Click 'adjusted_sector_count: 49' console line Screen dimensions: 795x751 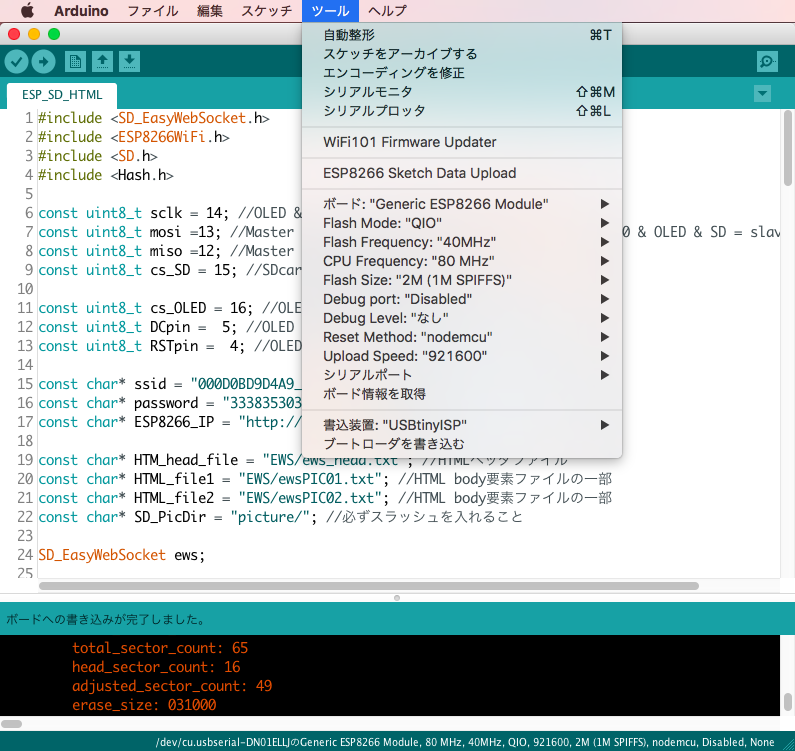coord(172,686)
